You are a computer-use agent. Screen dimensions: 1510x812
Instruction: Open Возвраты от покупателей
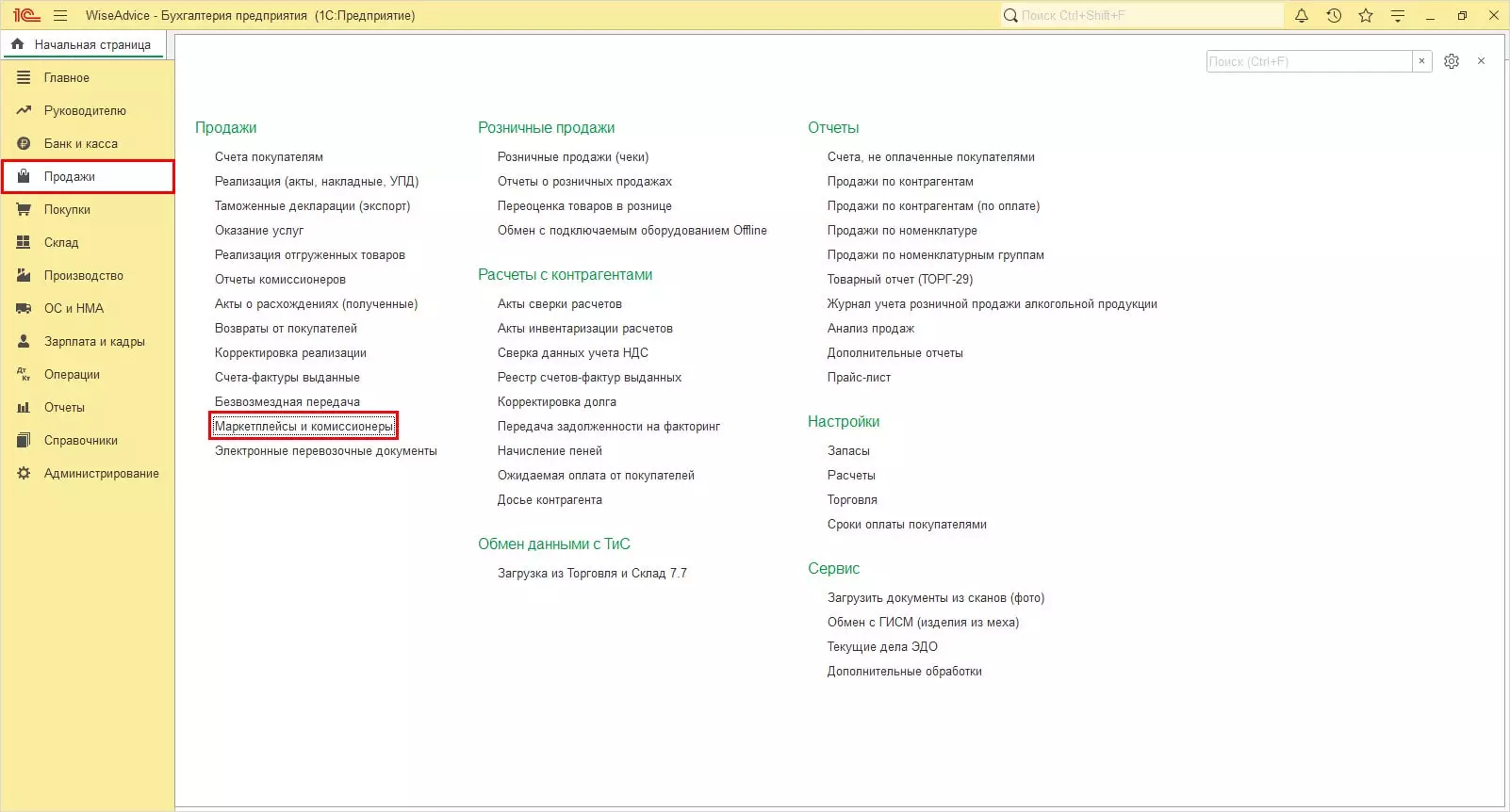[x=286, y=329]
